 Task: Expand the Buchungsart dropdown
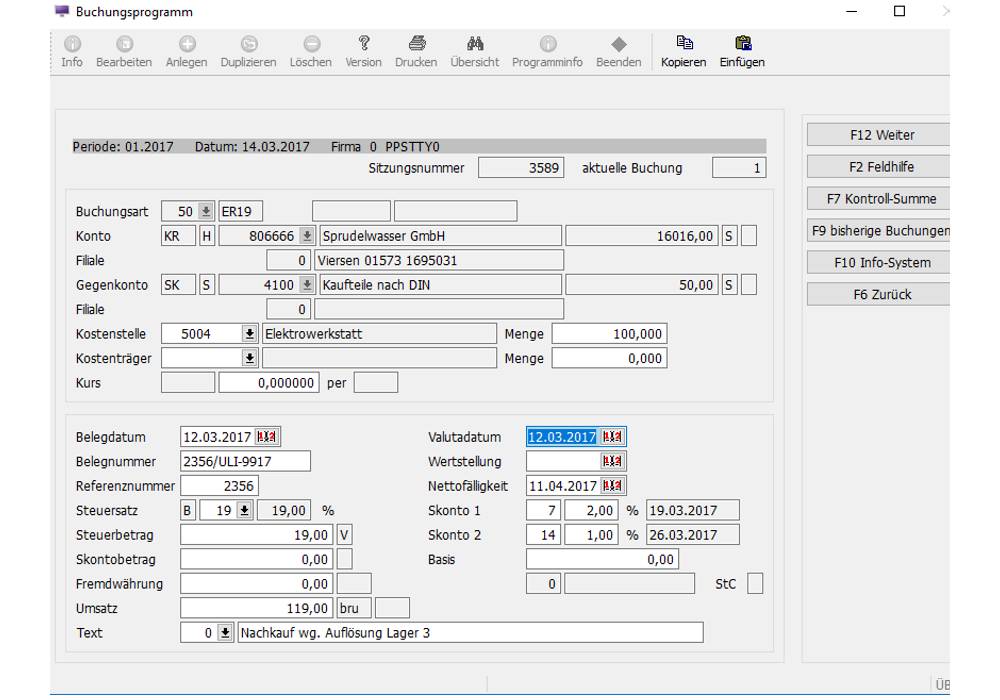click(206, 212)
